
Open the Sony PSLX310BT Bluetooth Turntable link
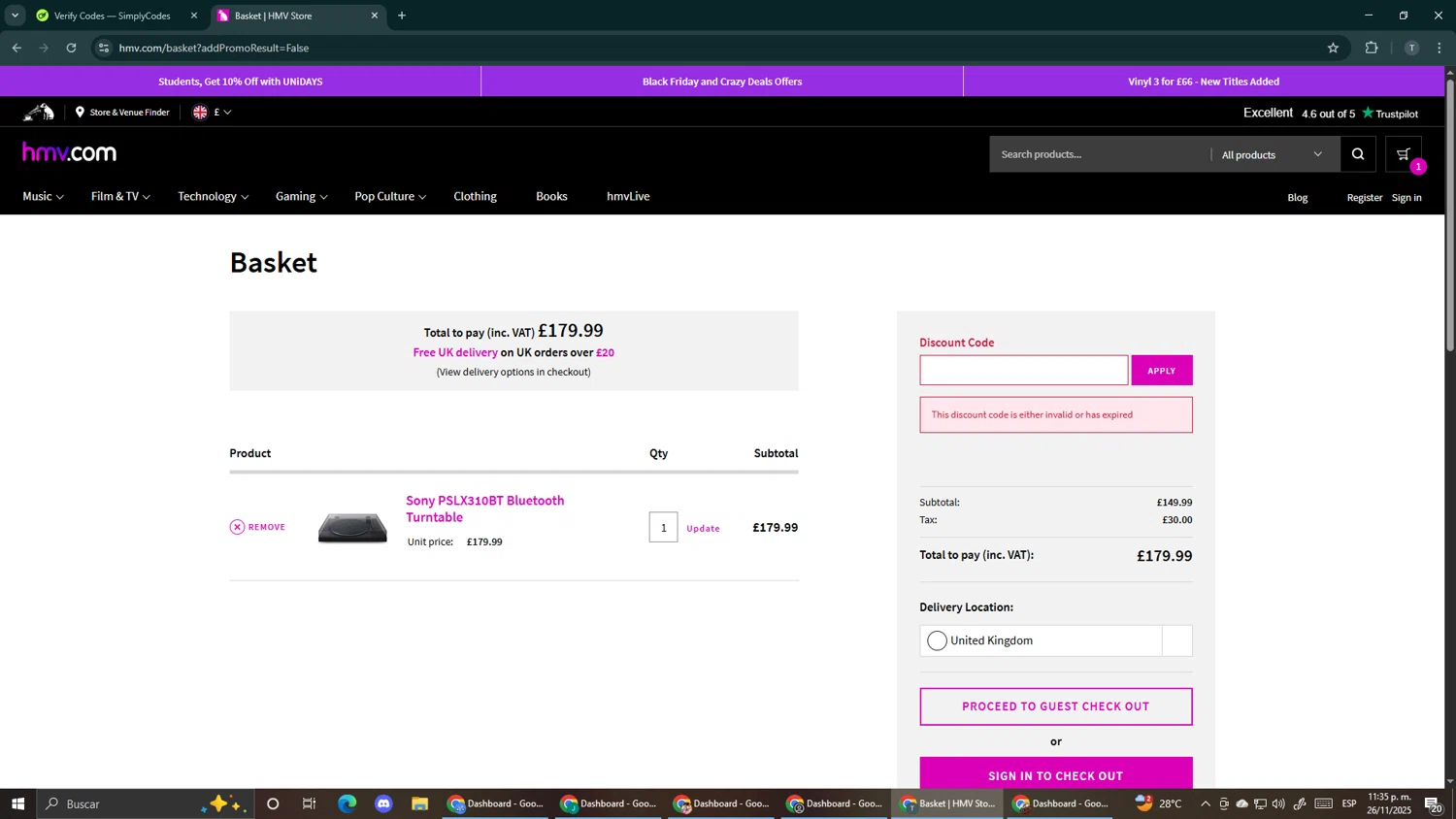[484, 508]
